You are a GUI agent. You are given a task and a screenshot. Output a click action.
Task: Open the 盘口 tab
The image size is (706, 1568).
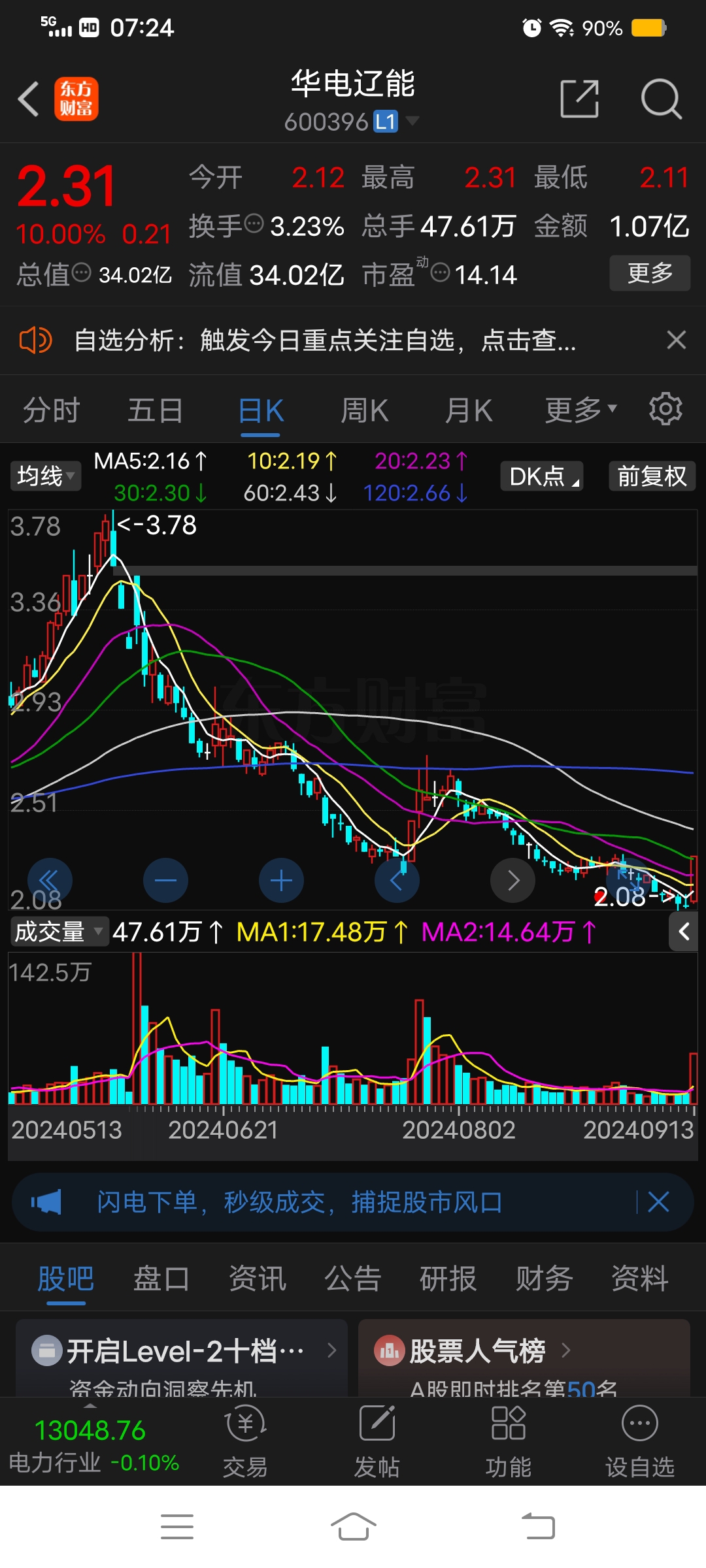click(x=161, y=1279)
